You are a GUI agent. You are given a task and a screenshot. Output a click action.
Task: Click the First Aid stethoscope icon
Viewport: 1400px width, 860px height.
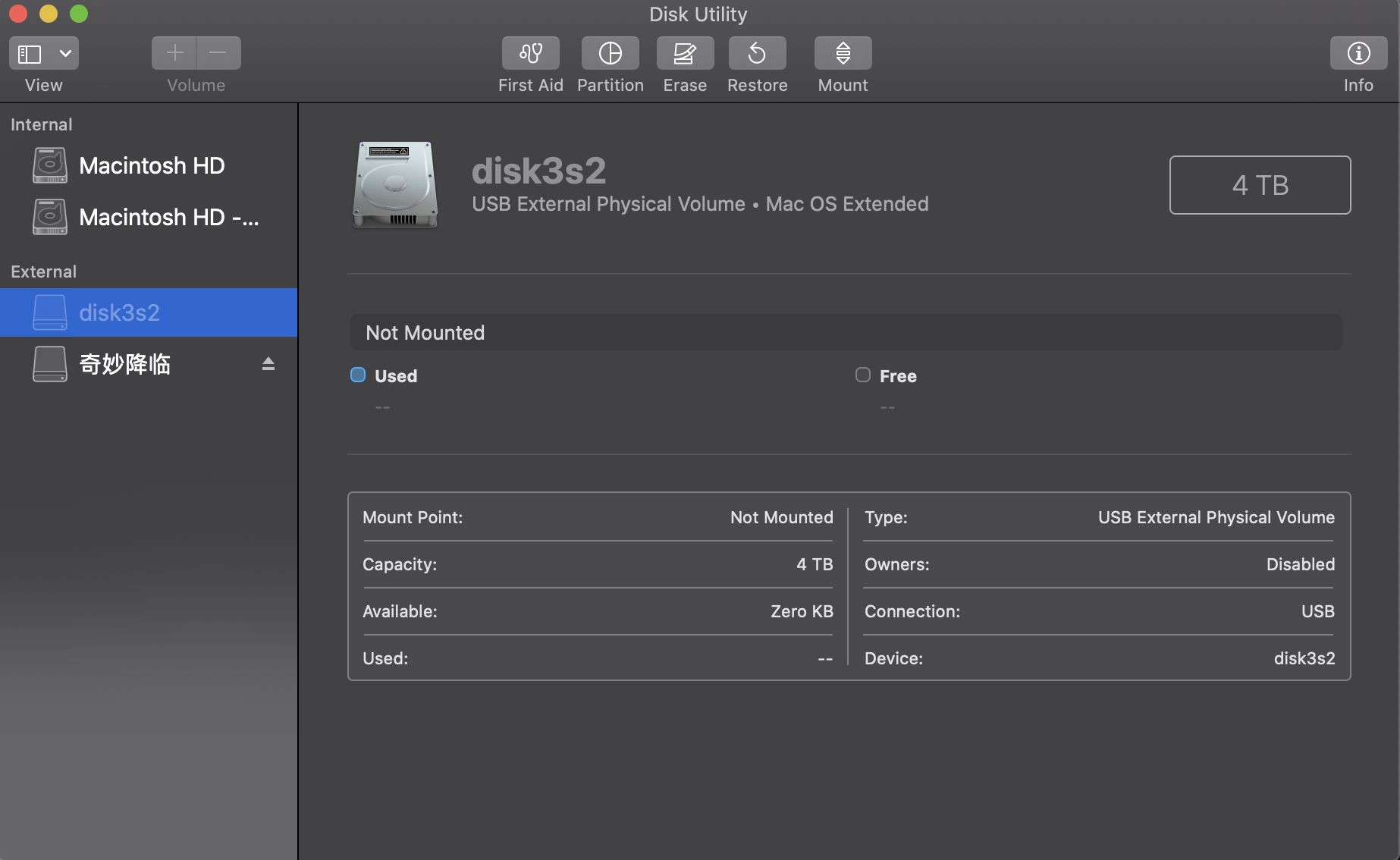(530, 53)
